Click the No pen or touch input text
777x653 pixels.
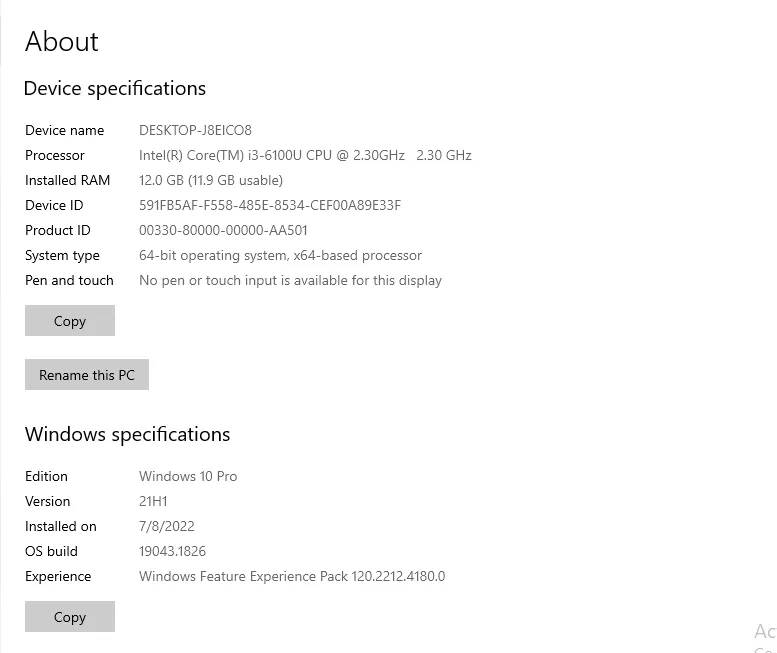[x=290, y=280]
